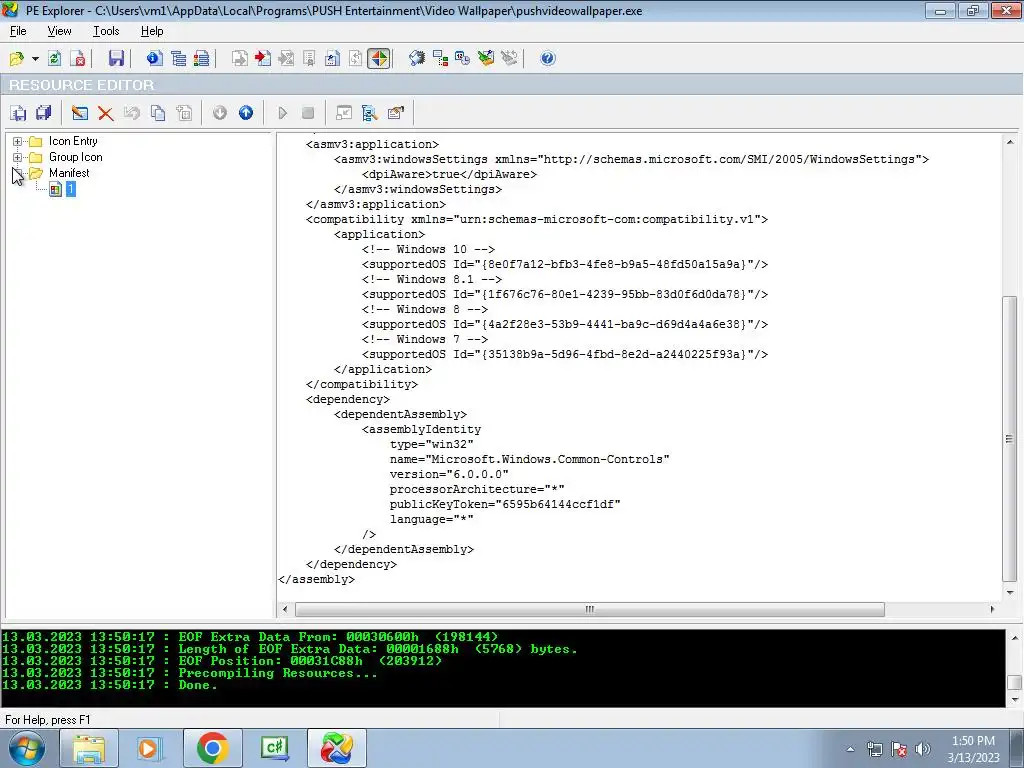Click the log panel's scroll-up arrow
The image size is (1024, 768).
[x=1014, y=638]
